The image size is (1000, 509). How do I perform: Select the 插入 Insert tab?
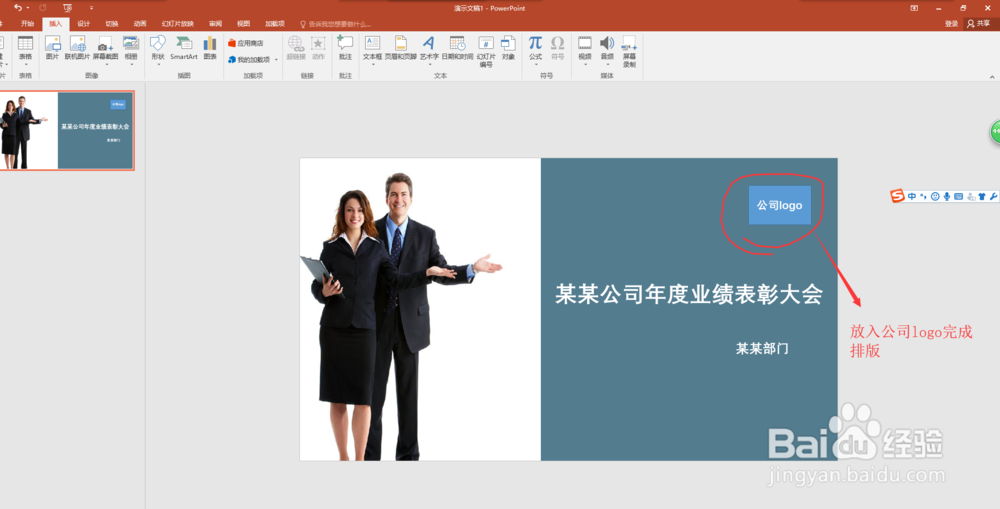coord(55,24)
